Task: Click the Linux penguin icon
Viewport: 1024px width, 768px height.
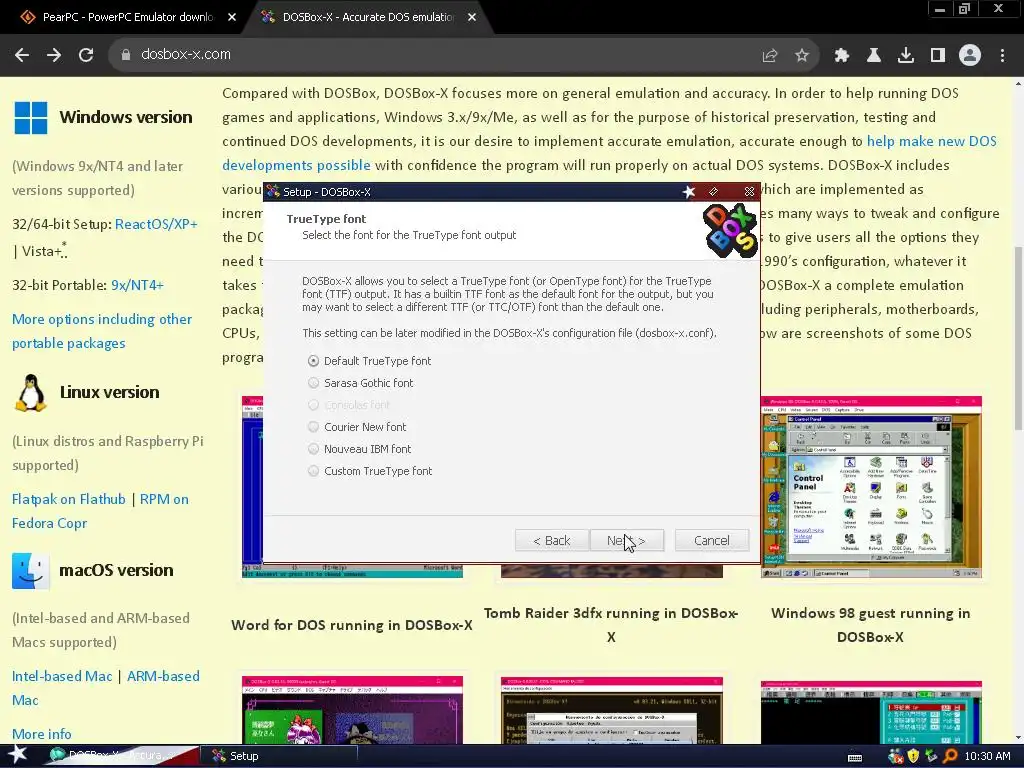Action: (31, 393)
